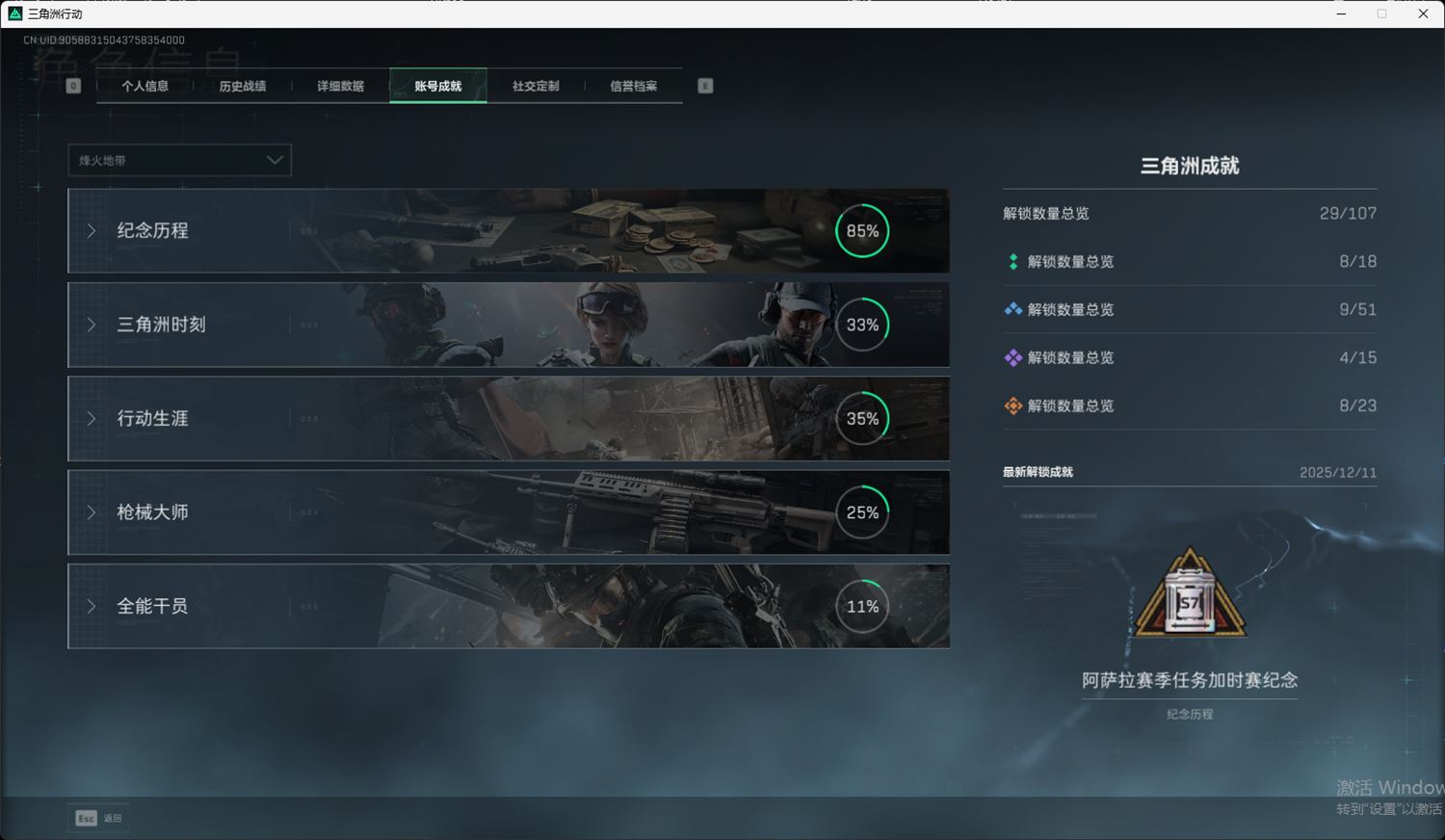Click the Delta Force app logo

pyautogui.click(x=14, y=13)
